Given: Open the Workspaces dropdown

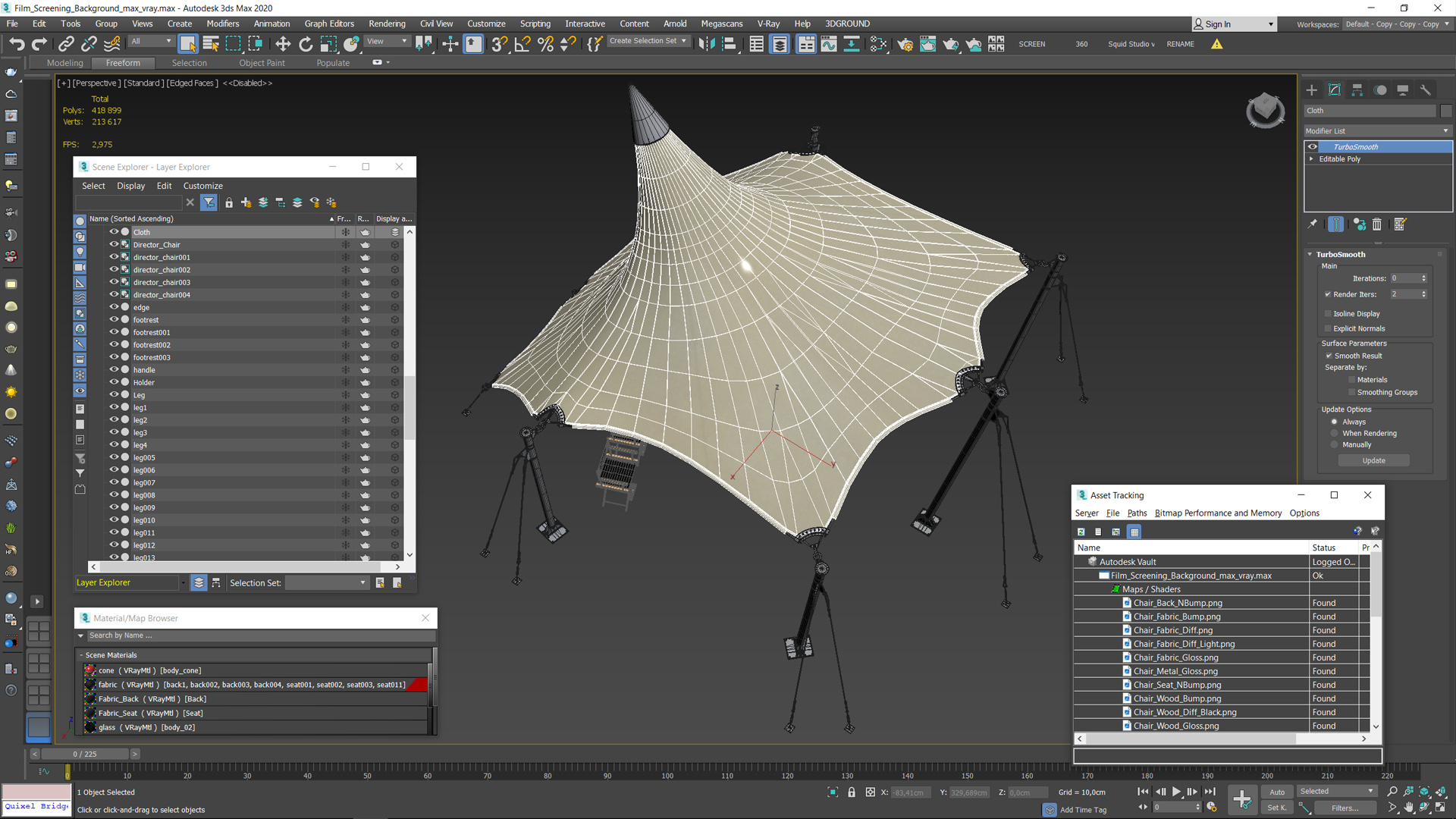Looking at the screenshot, I should coord(1396,24).
